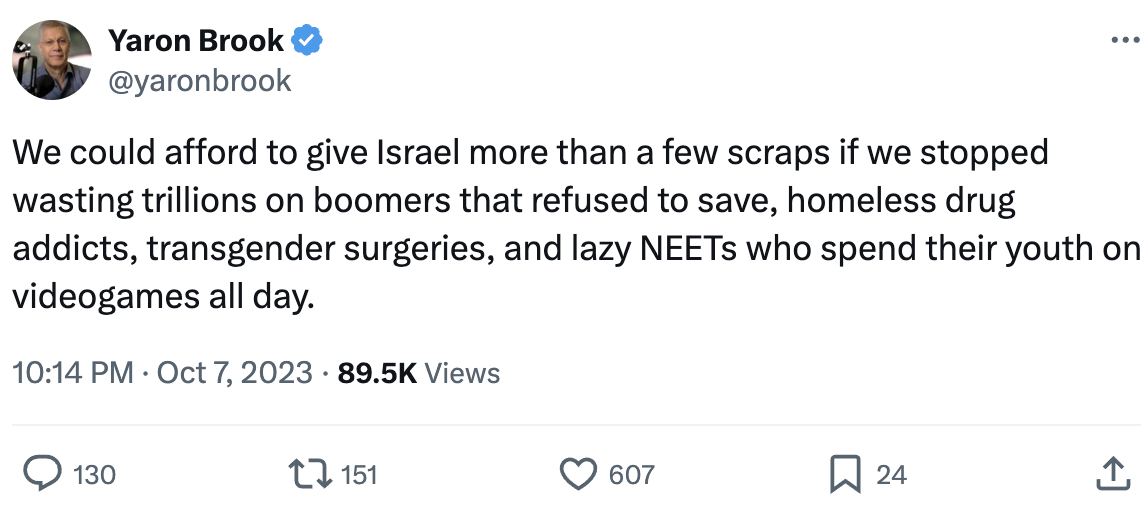This screenshot has width=1141, height=524.
Task: Click the tweet text starting "We could afford"
Action: [530, 153]
